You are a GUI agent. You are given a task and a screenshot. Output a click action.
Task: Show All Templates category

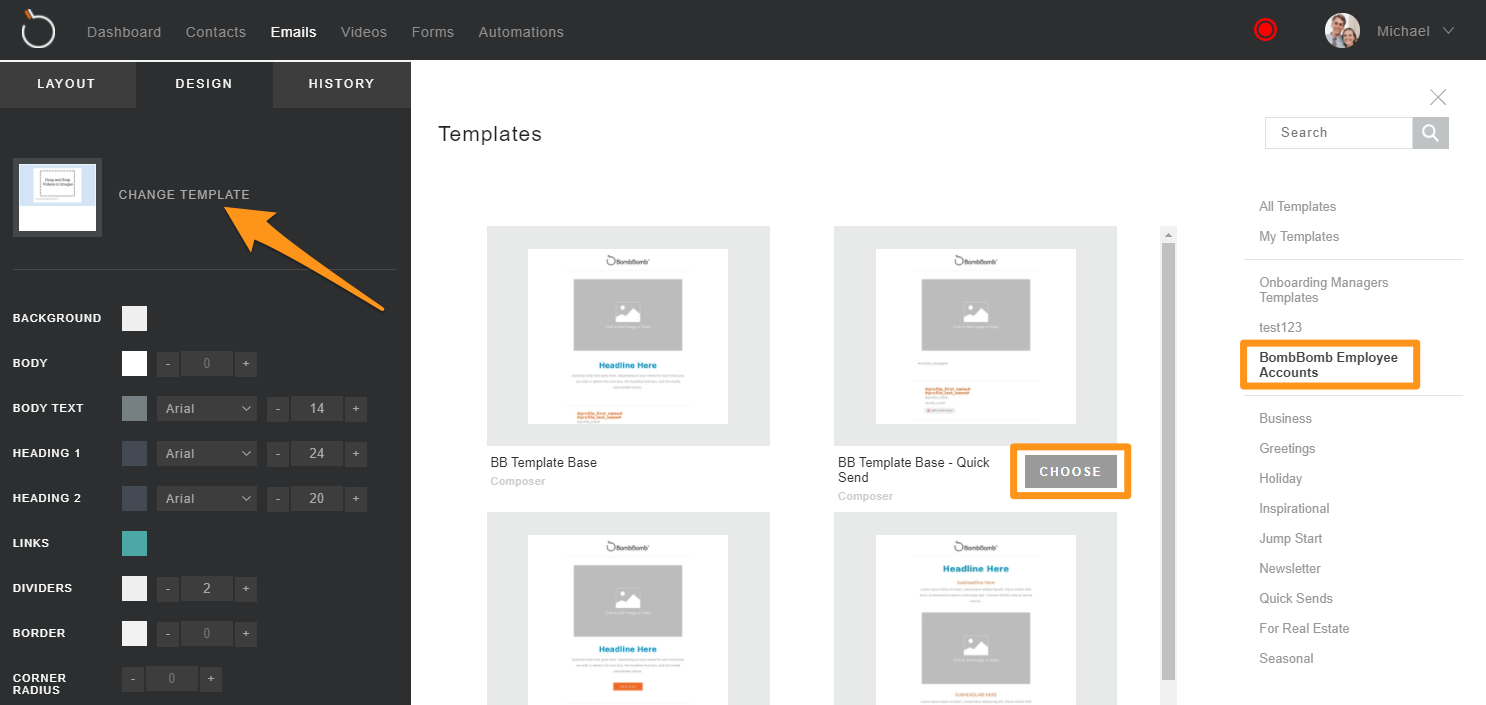[x=1298, y=207]
